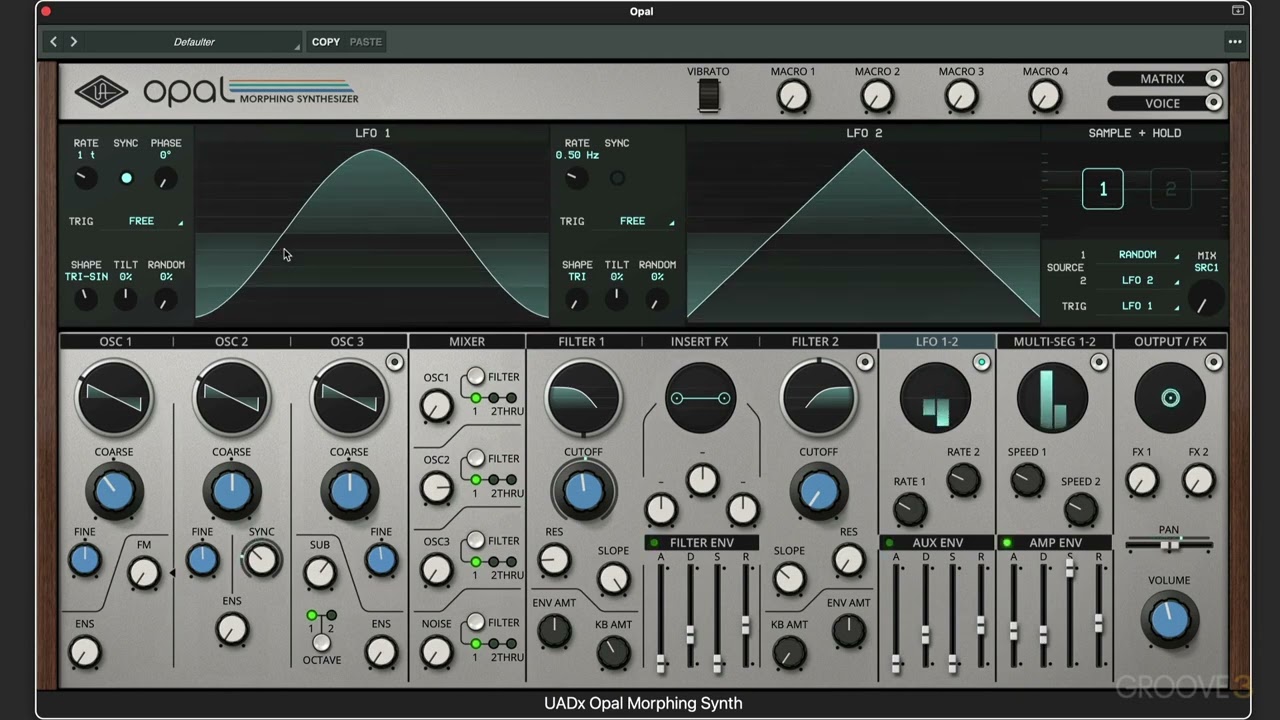
Task: Toggle the Aux Env indicator light
Action: pos(889,543)
